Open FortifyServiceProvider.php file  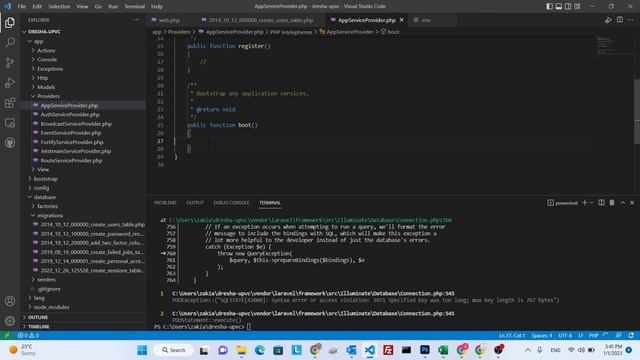pos(71,142)
